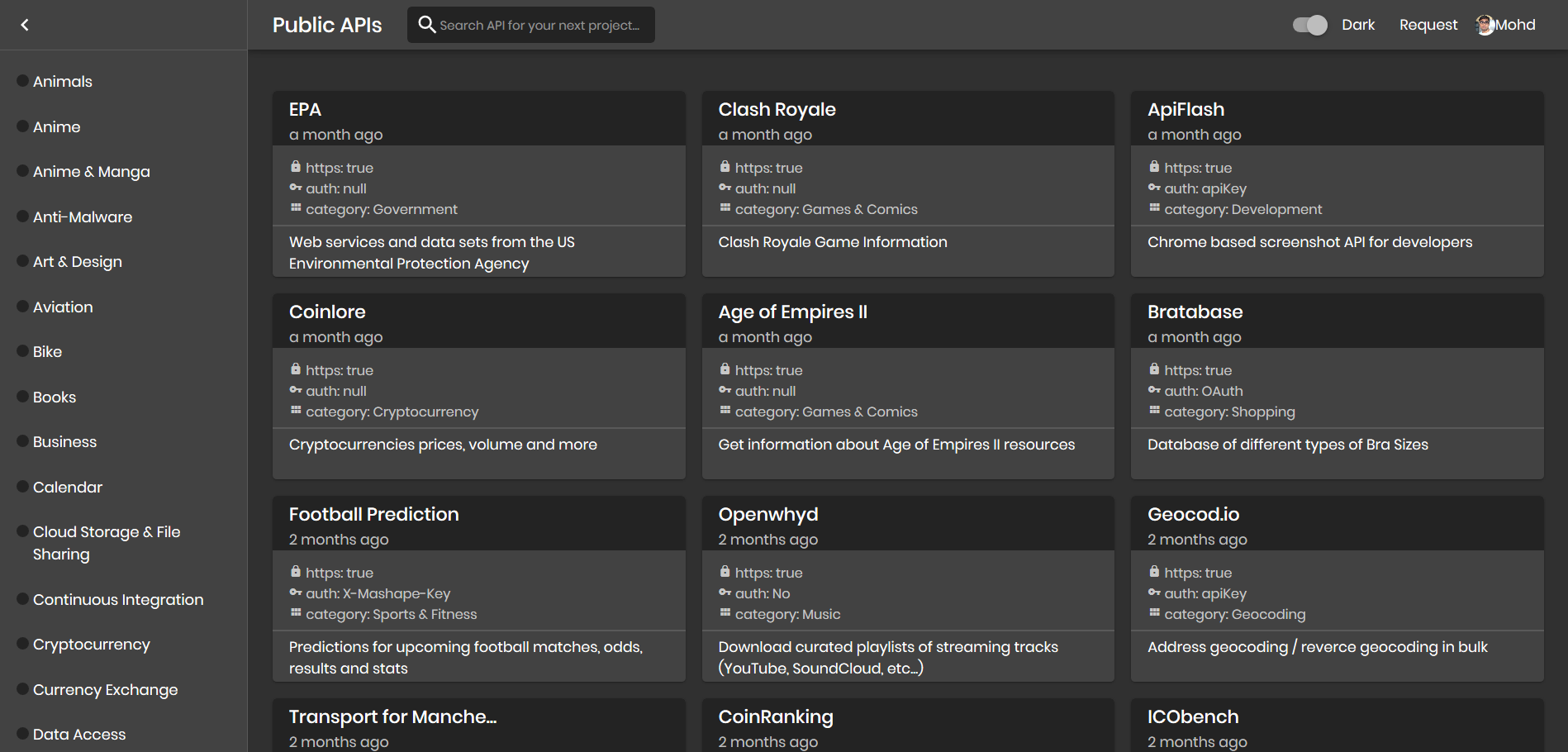Viewport: 1568px width, 752px height.
Task: Click the https lock icon on Bratabase card
Action: click(x=1154, y=369)
